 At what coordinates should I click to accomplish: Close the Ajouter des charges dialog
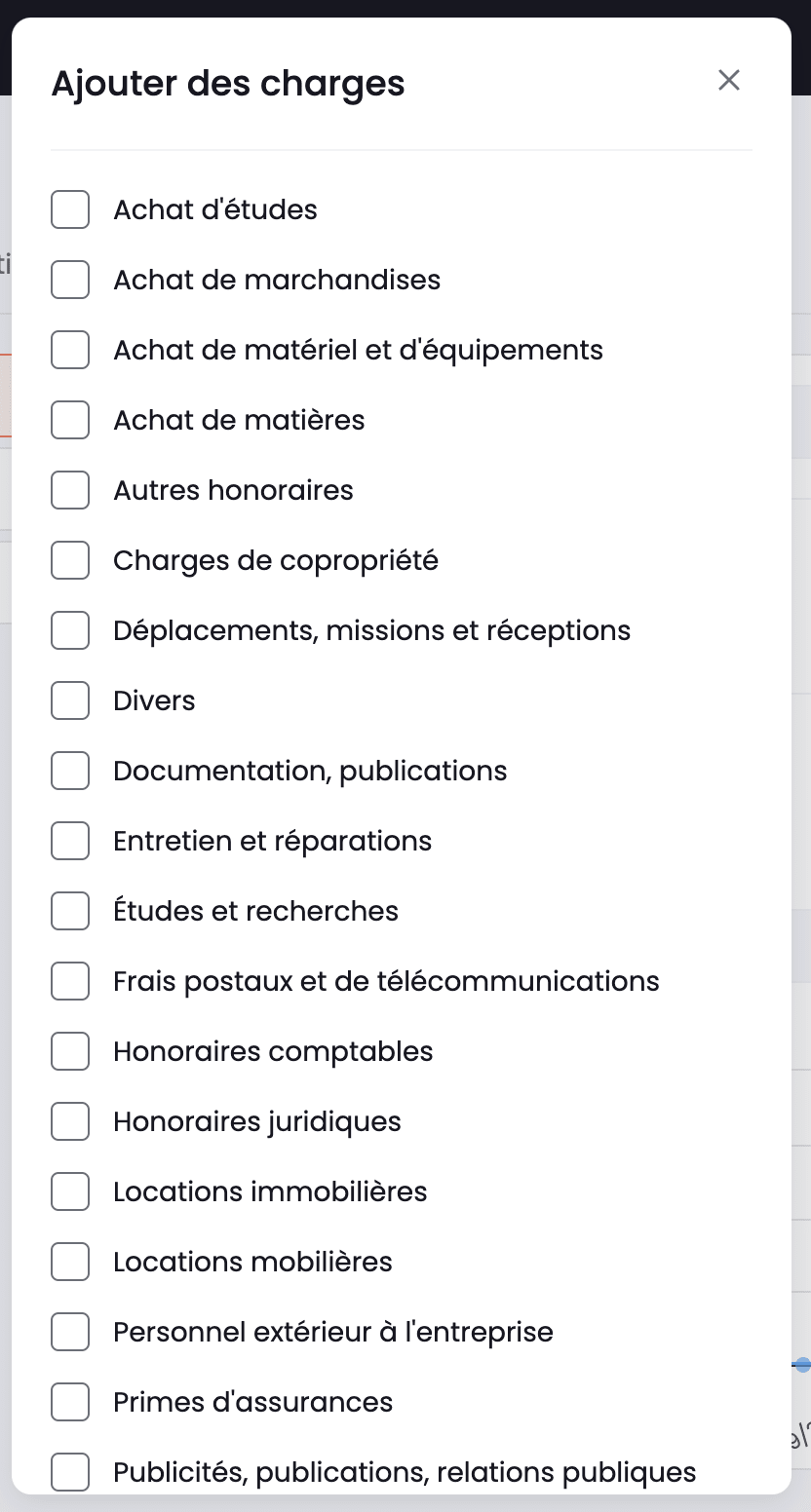click(729, 81)
